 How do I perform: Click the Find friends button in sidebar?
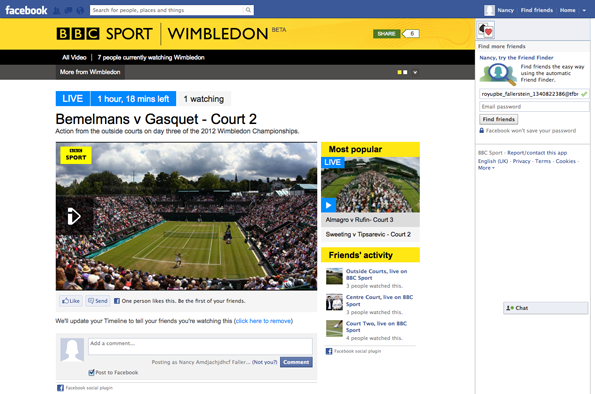pyautogui.click(x=499, y=119)
